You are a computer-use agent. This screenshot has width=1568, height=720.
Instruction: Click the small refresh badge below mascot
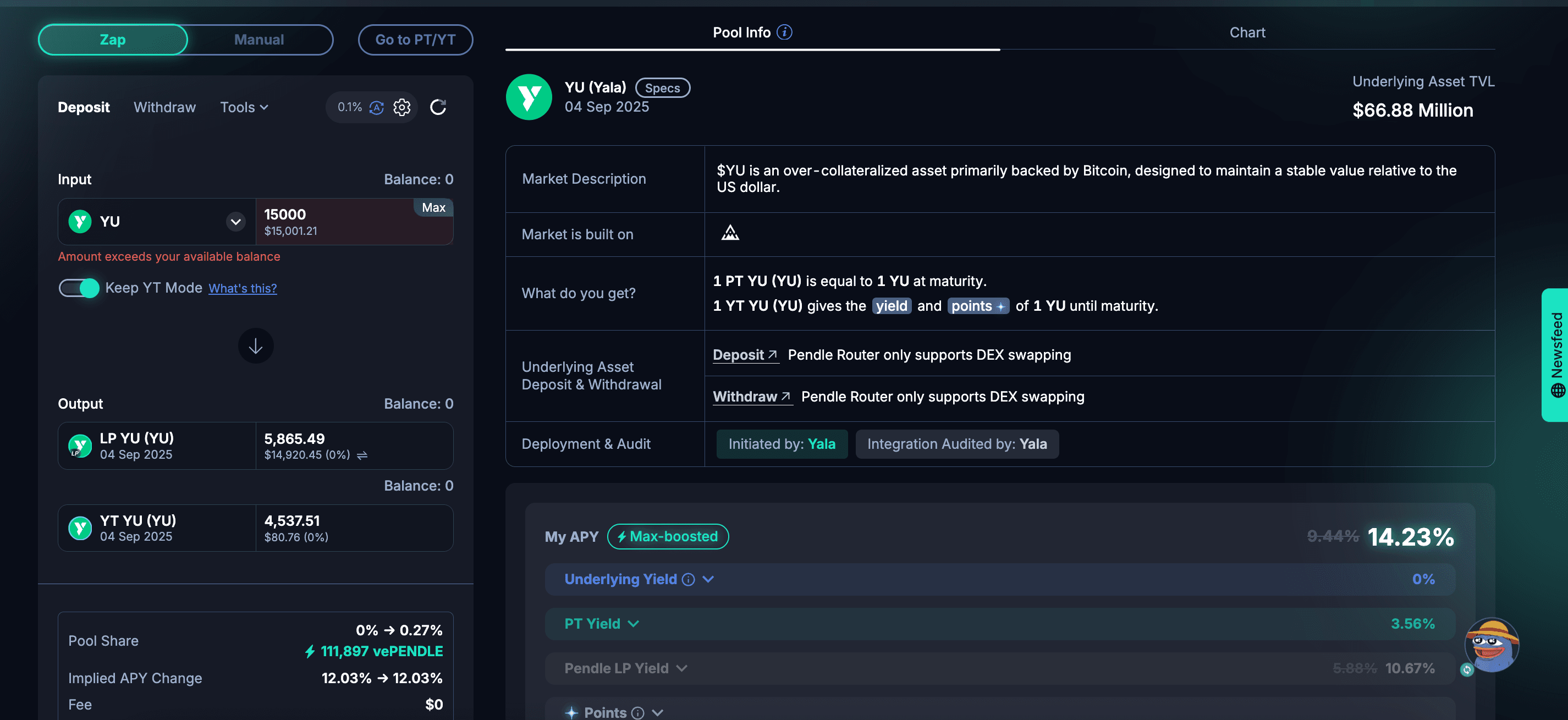pos(1467,669)
